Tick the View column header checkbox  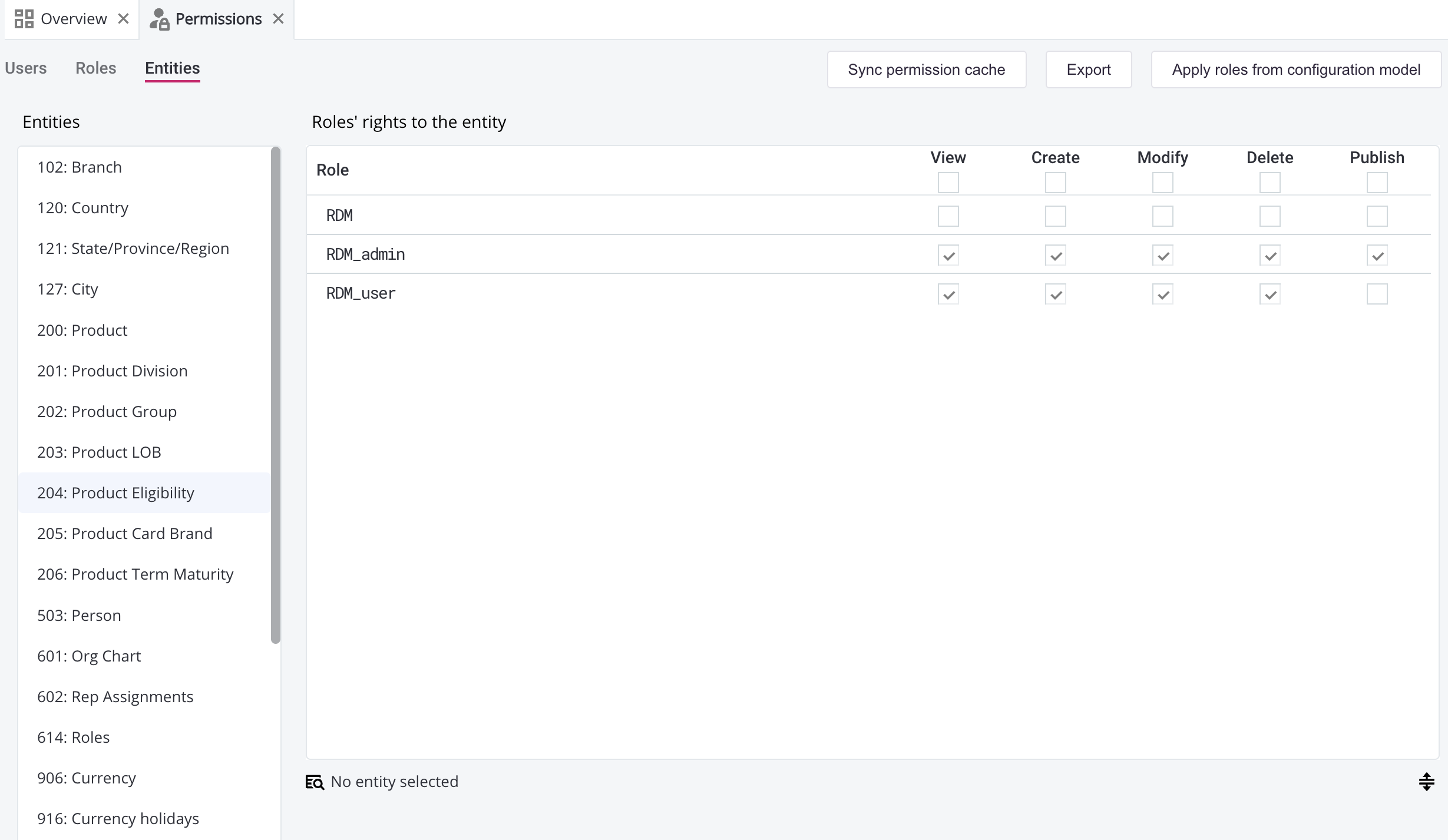coord(948,183)
